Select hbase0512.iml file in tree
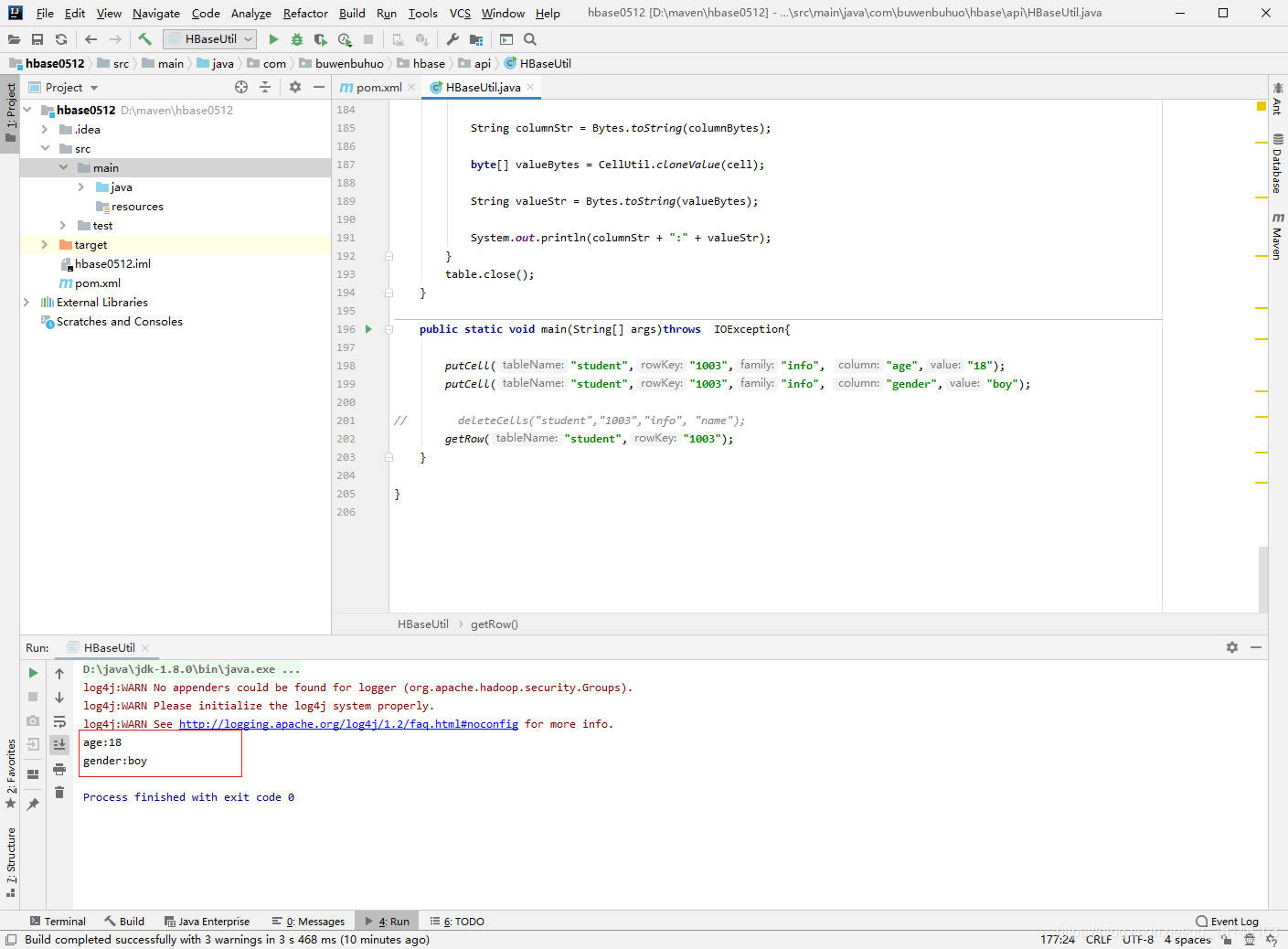The height and width of the screenshot is (949, 1288). (x=105, y=264)
